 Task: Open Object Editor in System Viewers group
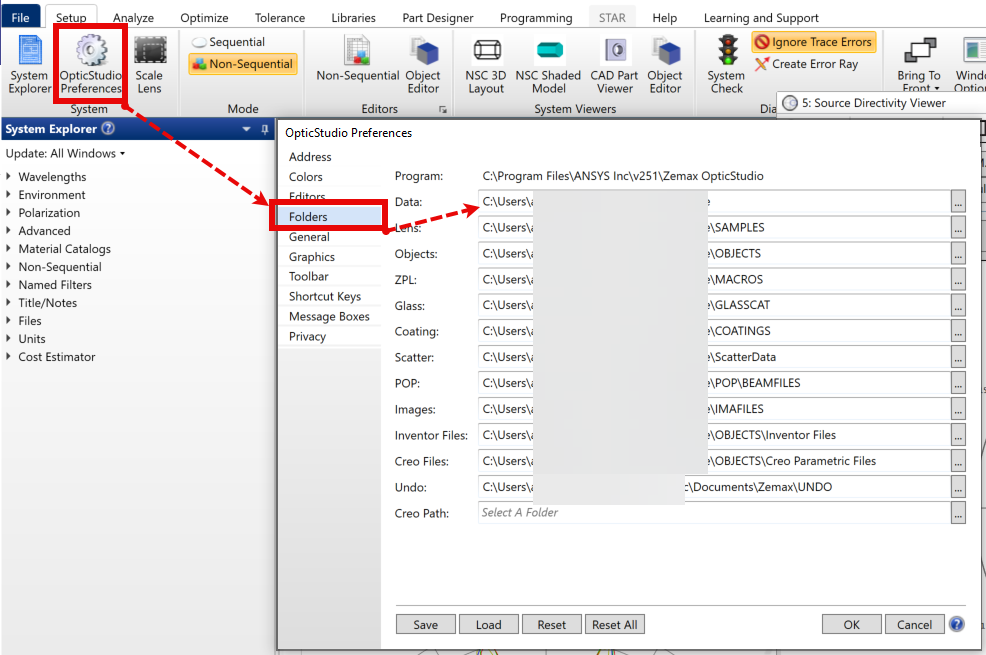tap(665, 65)
